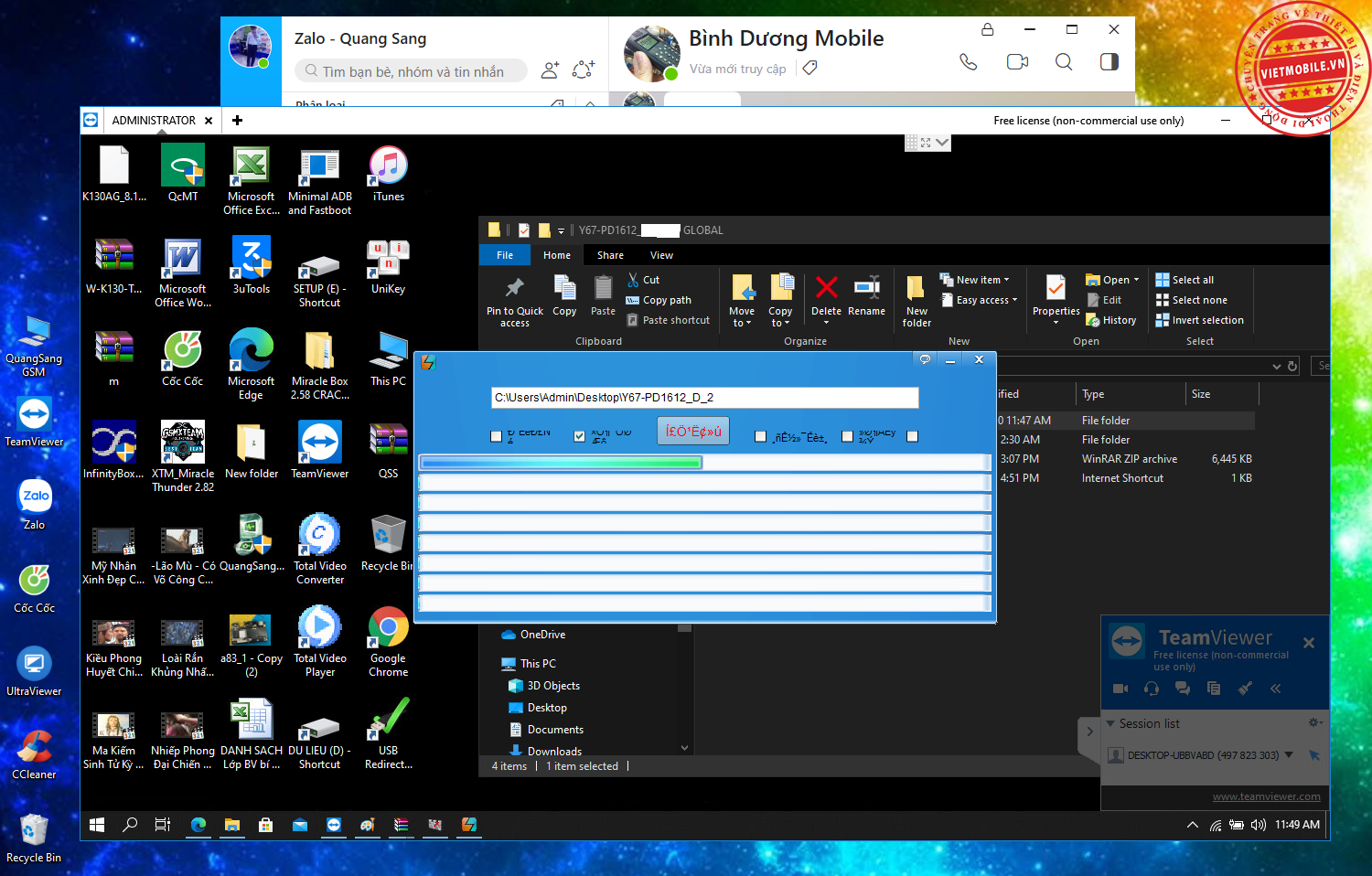Tick the unlabeled last checkbox in flash tool
Image resolution: width=1372 pixels, height=876 pixels.
click(912, 436)
